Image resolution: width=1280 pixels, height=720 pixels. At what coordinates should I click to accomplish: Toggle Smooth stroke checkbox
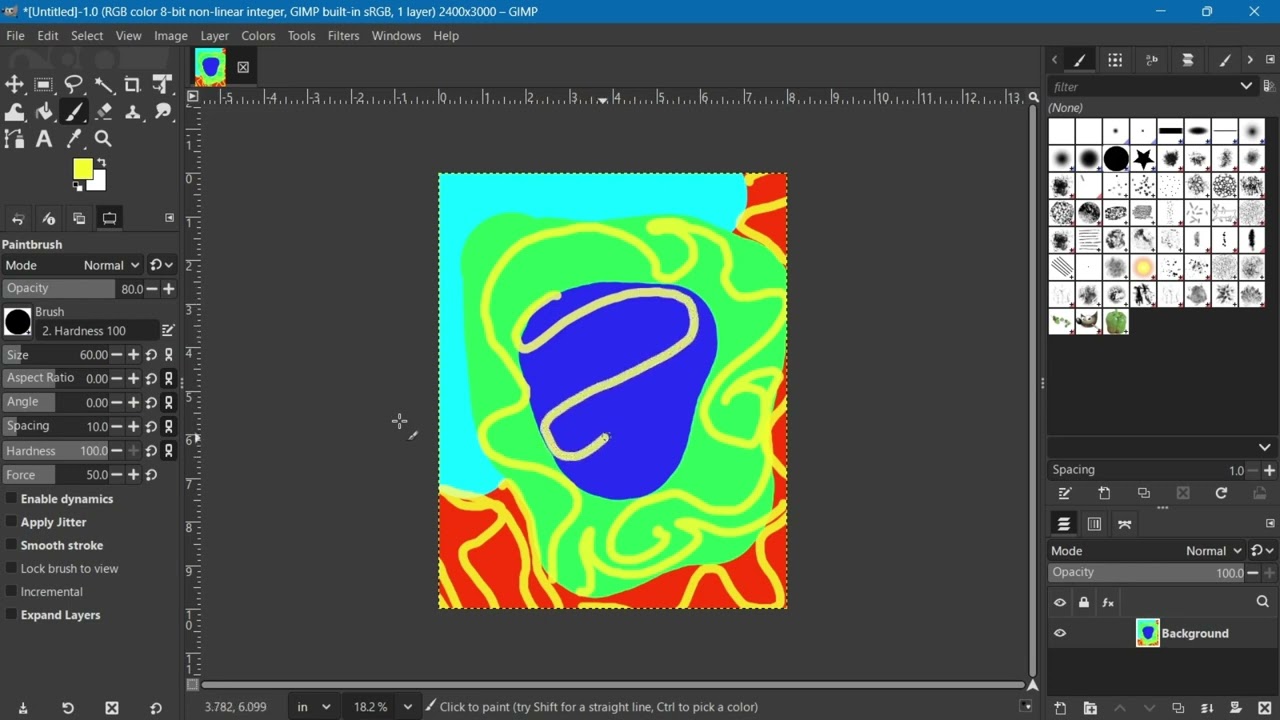[11, 545]
